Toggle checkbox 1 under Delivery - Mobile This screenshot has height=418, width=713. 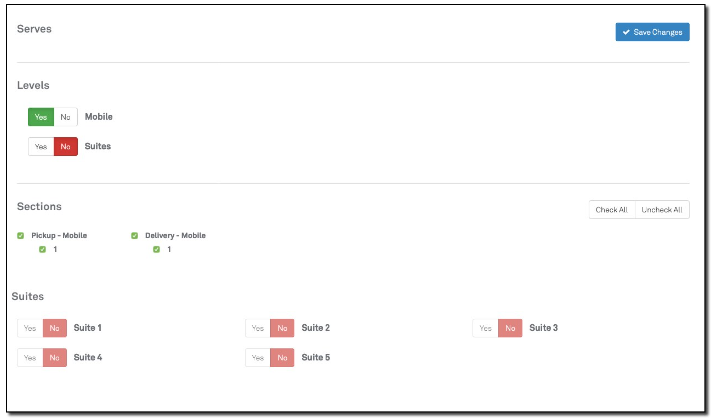tap(156, 249)
